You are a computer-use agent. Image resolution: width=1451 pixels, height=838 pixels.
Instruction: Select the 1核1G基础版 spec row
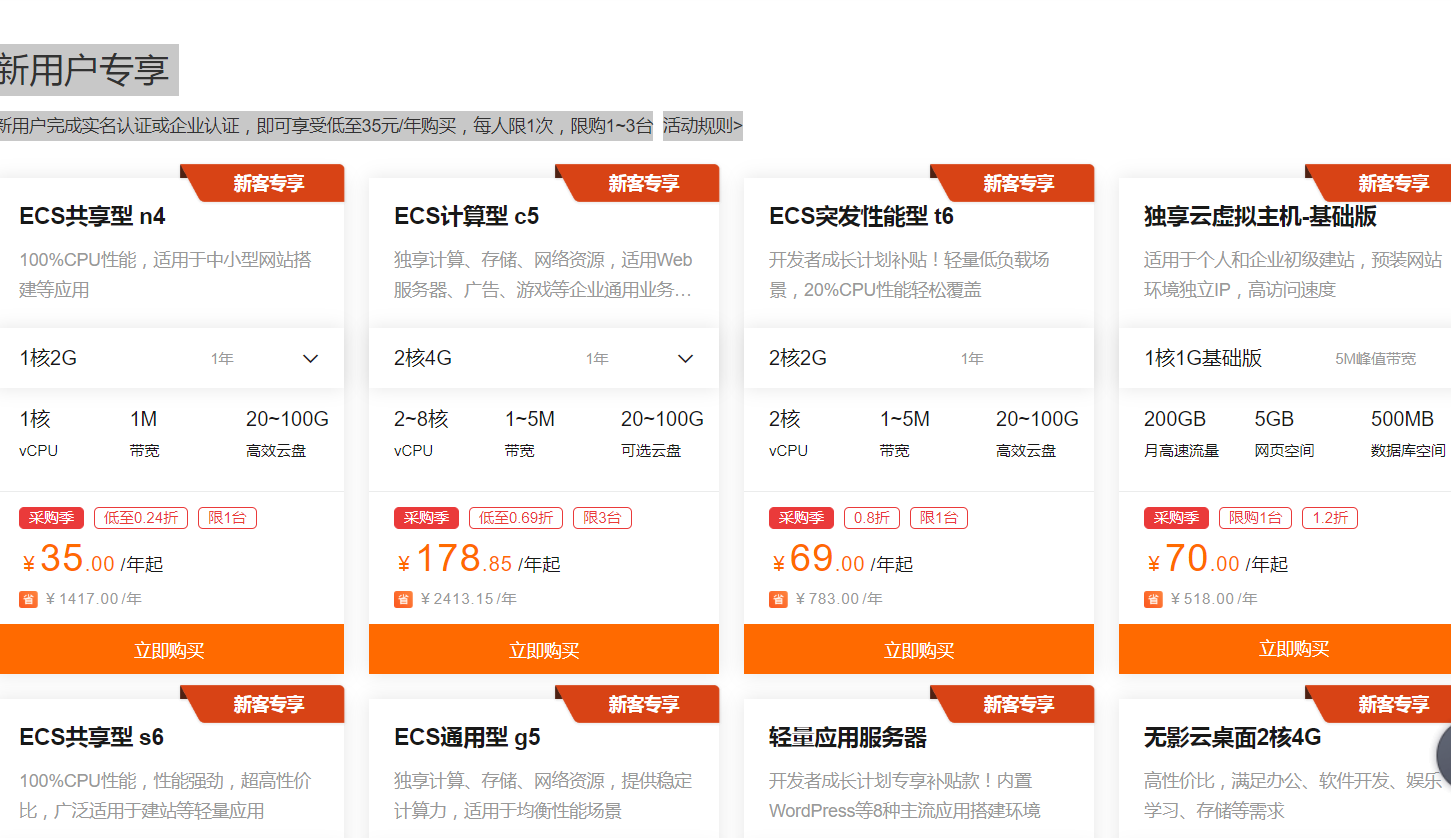(1285, 358)
